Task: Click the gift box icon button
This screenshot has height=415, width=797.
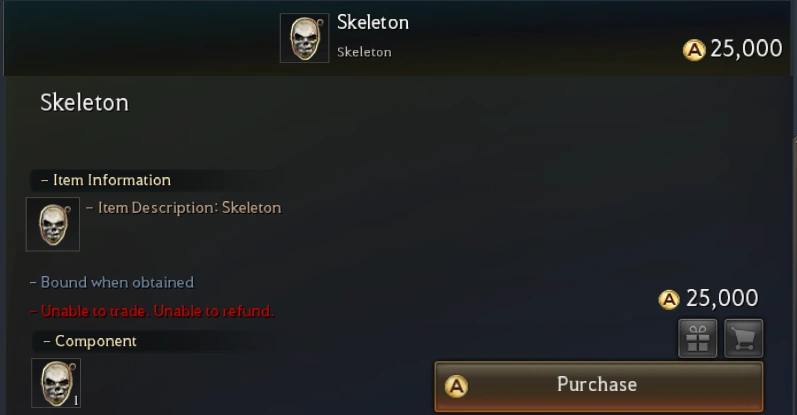Action: [697, 338]
